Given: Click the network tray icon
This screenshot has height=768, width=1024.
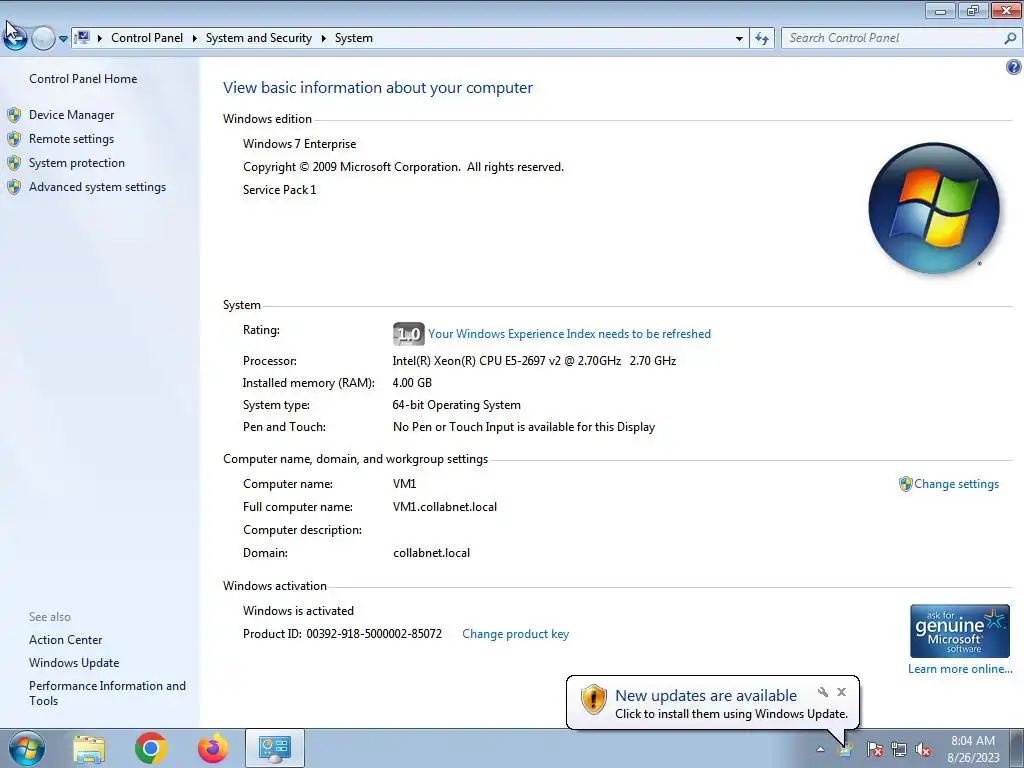Looking at the screenshot, I should (899, 750).
